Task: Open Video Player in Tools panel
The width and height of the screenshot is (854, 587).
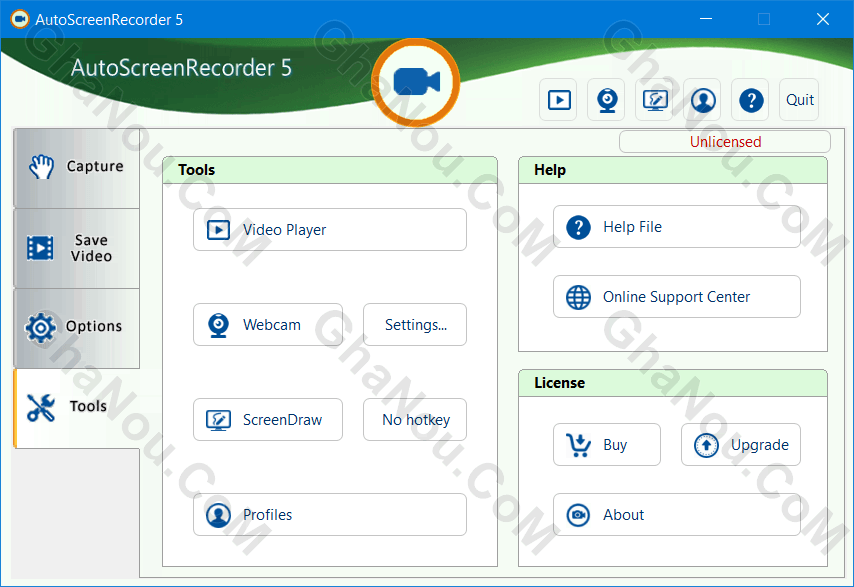Action: click(330, 229)
